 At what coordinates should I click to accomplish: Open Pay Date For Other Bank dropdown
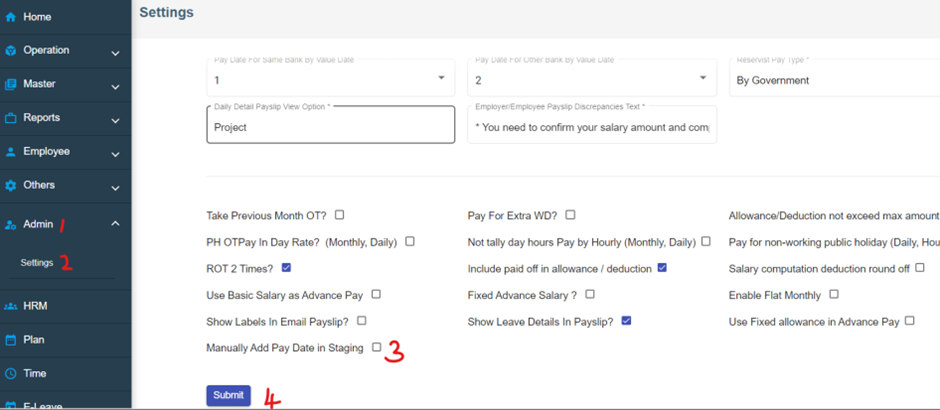coord(703,79)
